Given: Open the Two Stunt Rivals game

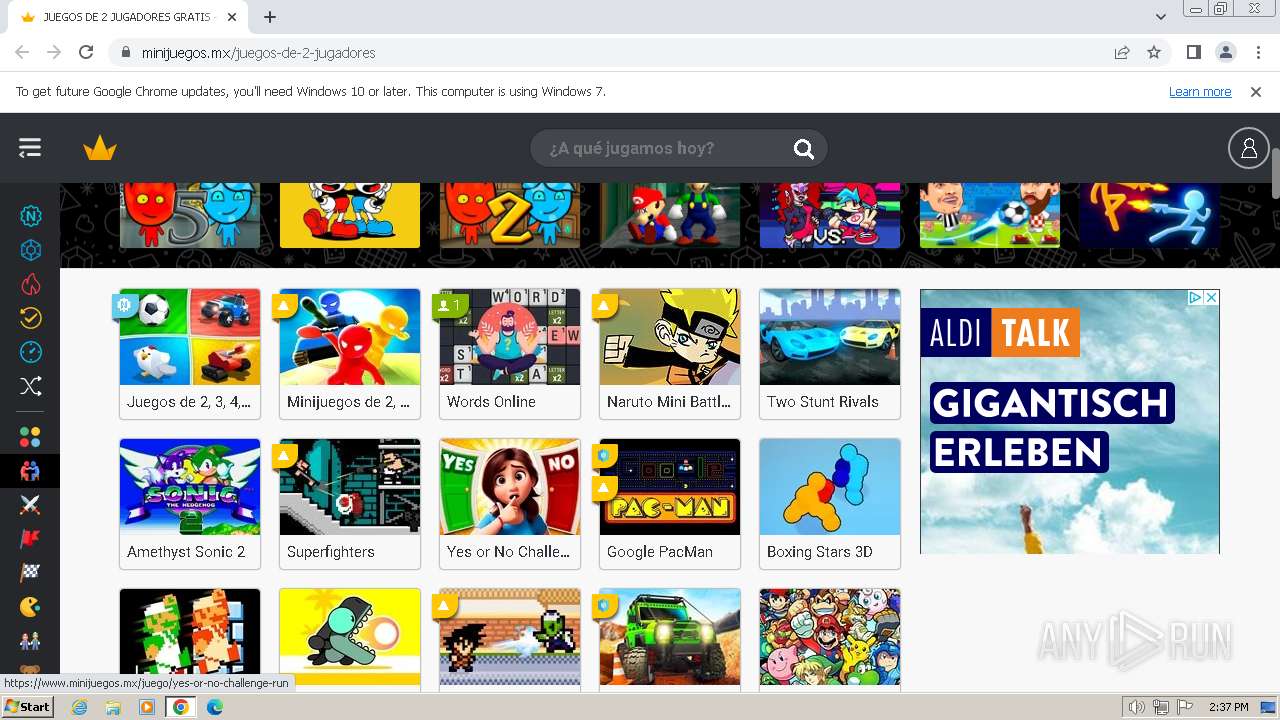Looking at the screenshot, I should click(830, 354).
